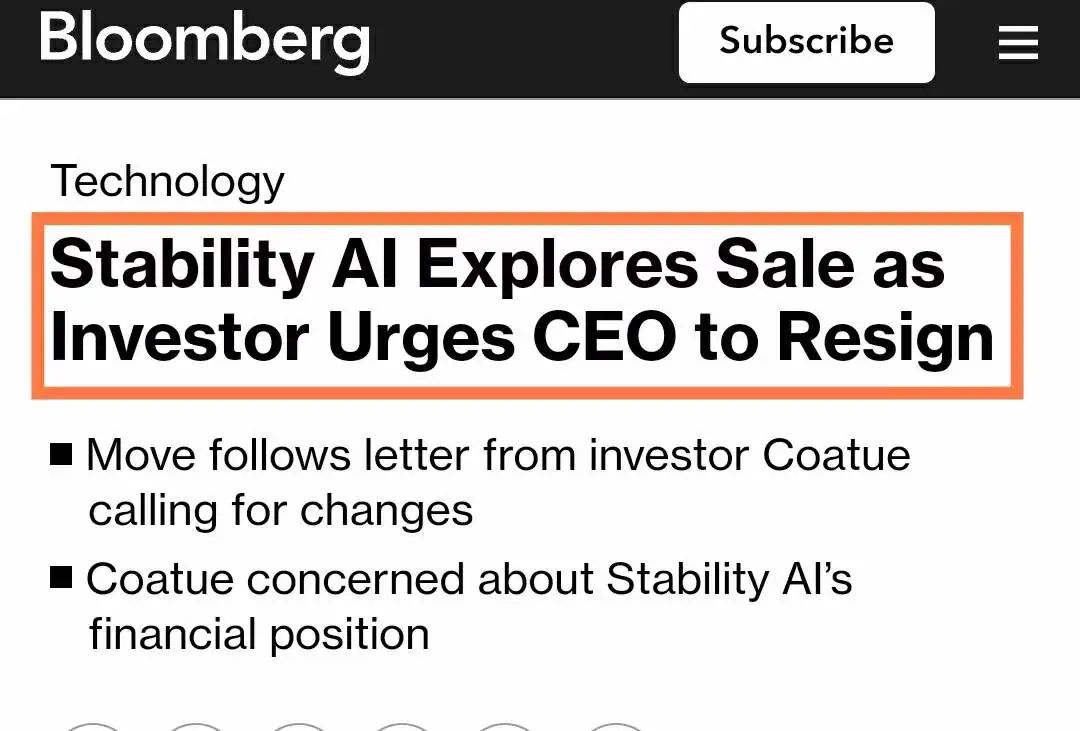
Task: Tap the fourth share circle icon
Action: pos(402,726)
